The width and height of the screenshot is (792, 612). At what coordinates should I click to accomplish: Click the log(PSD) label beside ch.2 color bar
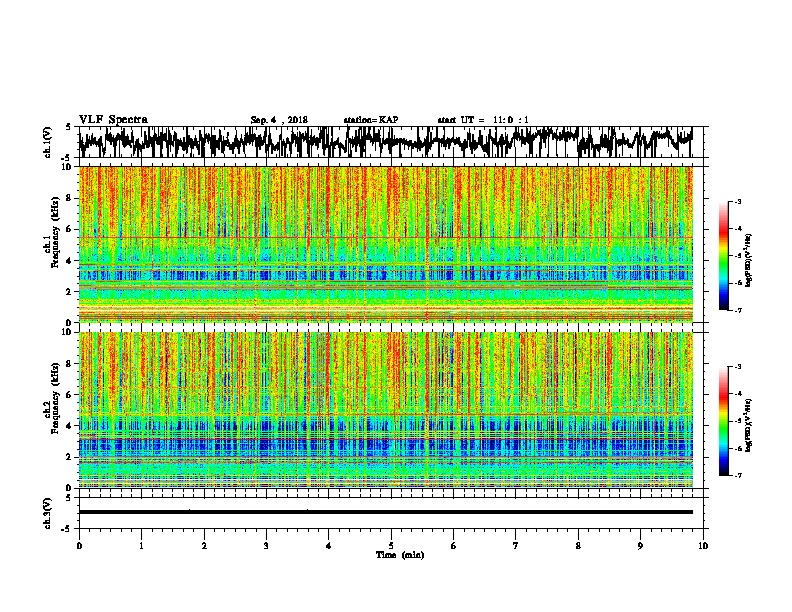(x=749, y=425)
